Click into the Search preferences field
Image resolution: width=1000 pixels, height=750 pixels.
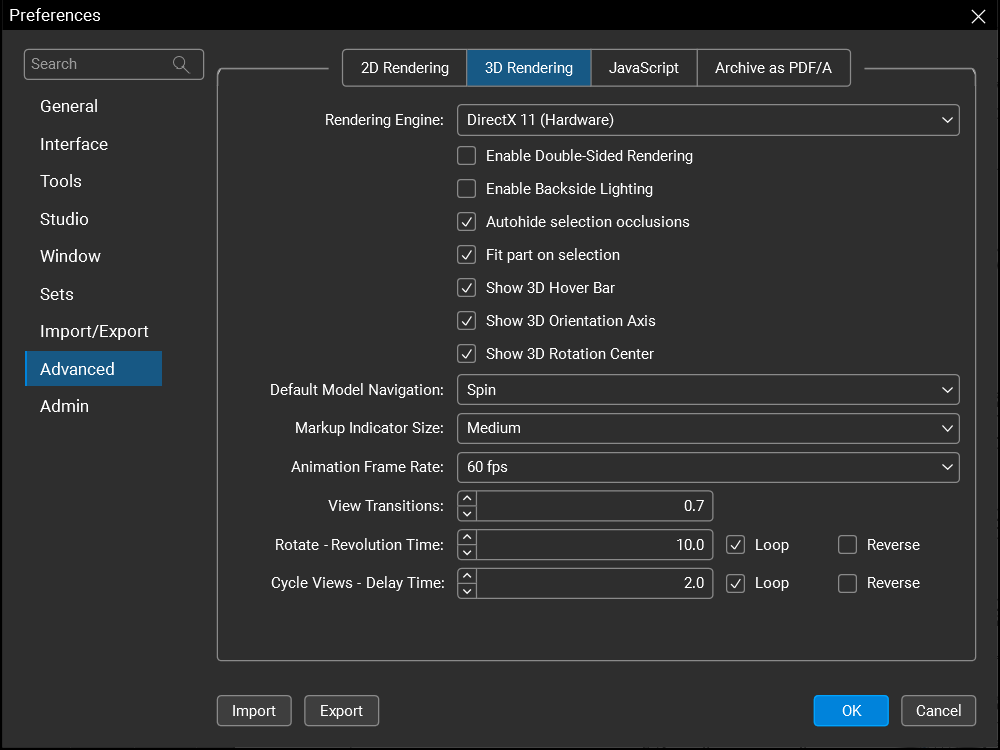click(x=98, y=64)
